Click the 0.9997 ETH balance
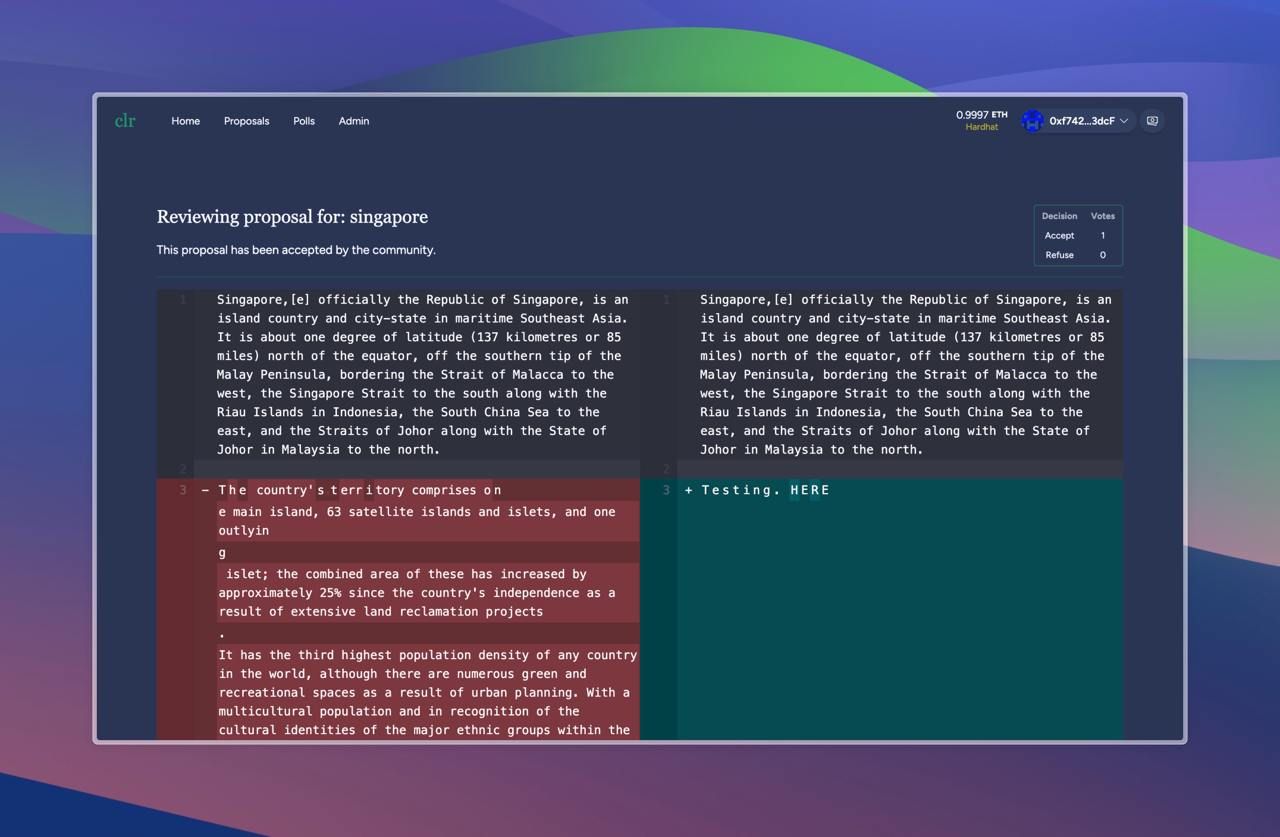Screen dimensions: 1280x837 pyautogui.click(x=981, y=115)
